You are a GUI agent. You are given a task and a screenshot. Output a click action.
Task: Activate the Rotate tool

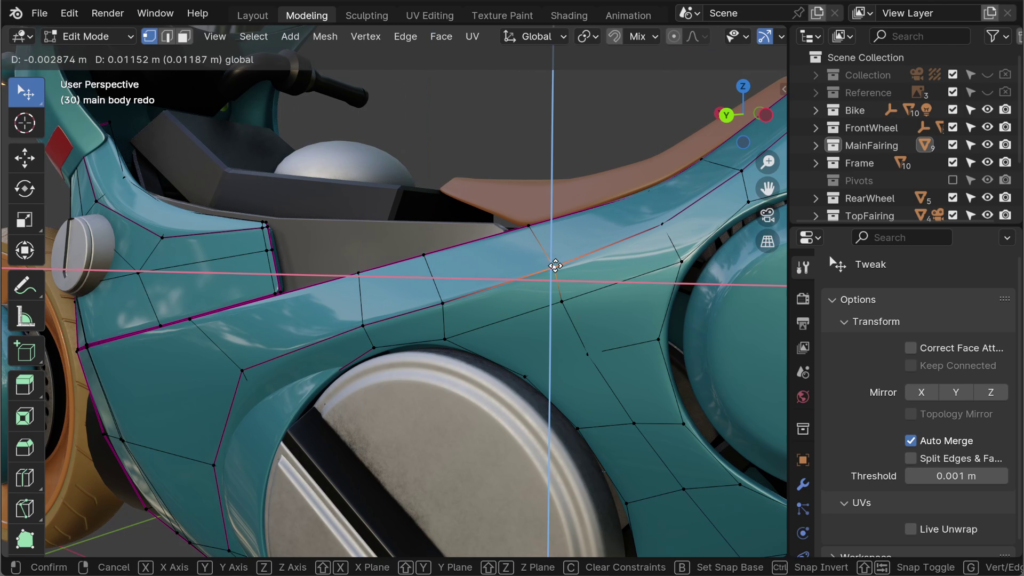coord(25,189)
